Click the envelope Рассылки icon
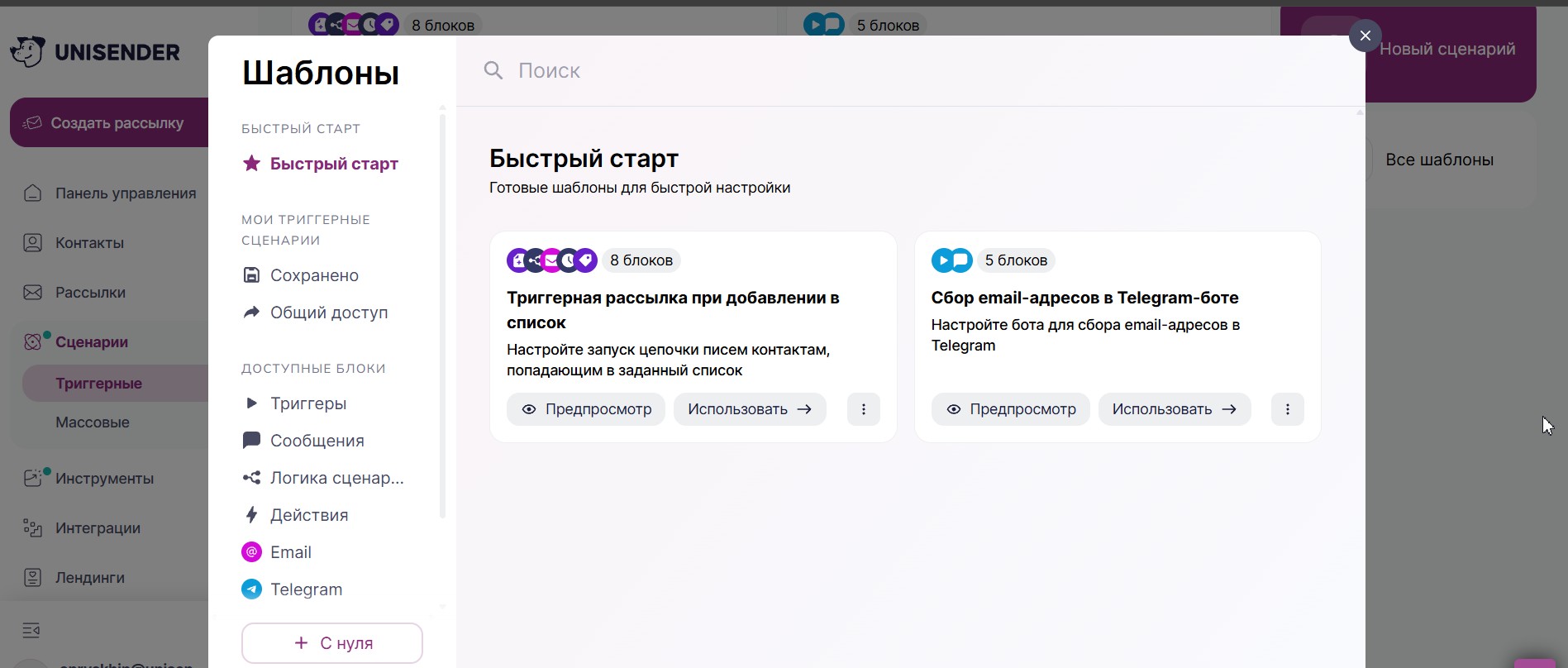Image resolution: width=1568 pixels, height=668 pixels. pos(32,292)
